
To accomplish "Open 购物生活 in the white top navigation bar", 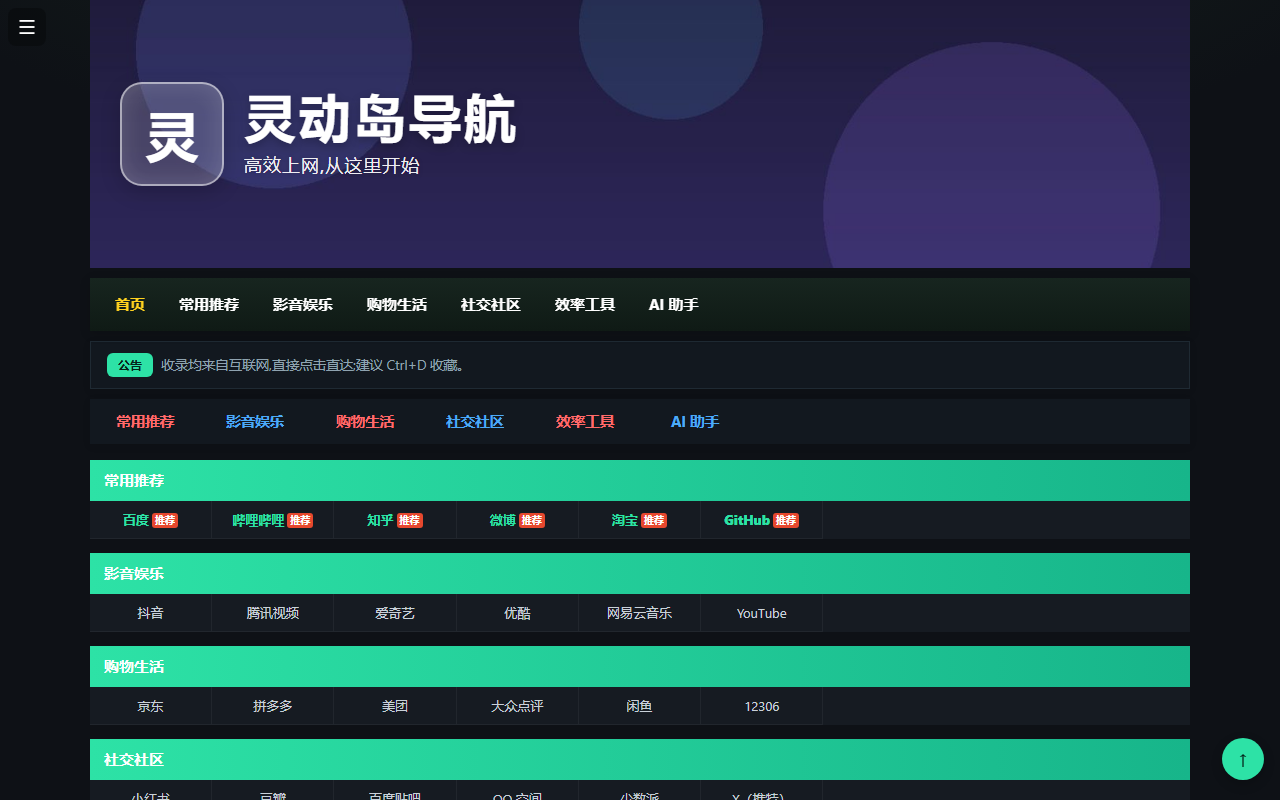I will (397, 305).
